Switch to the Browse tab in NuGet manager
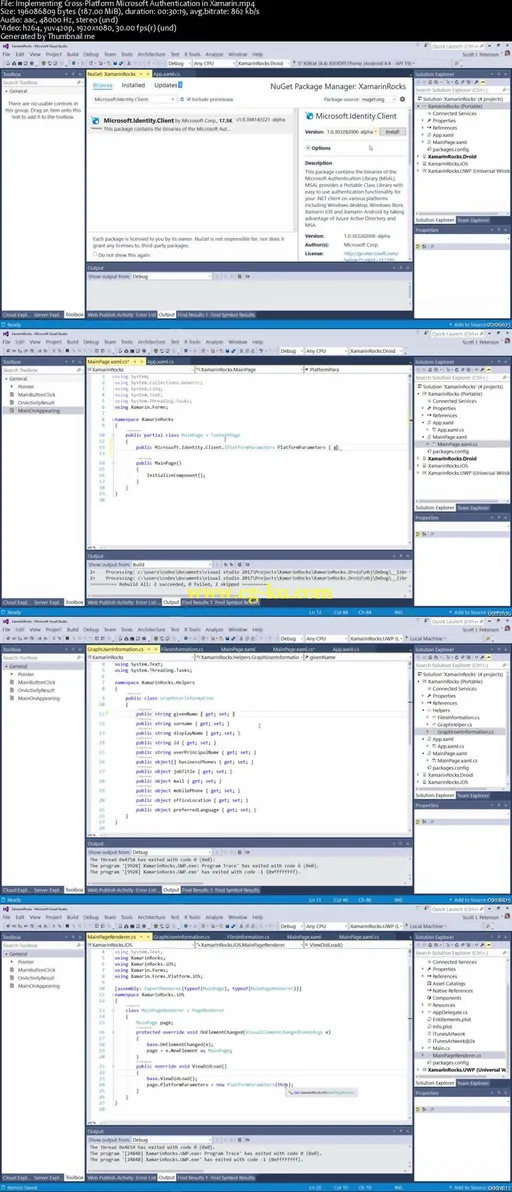512x1192 pixels. coord(102,85)
